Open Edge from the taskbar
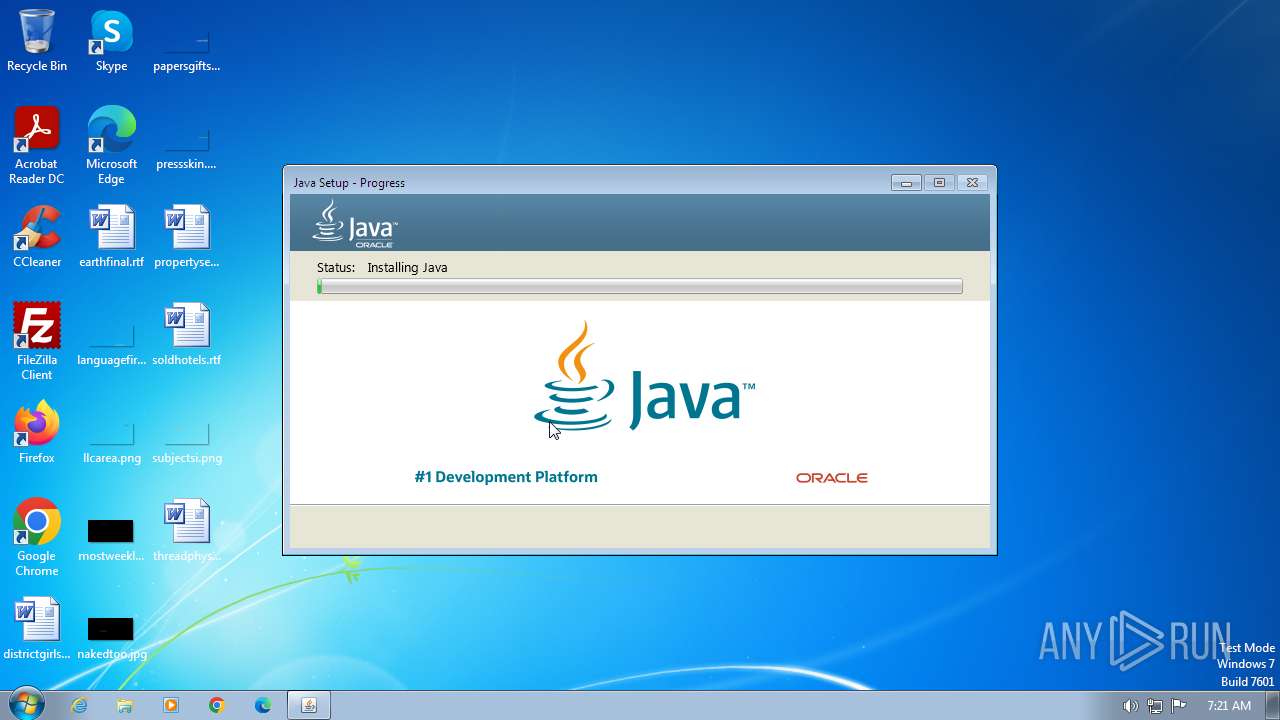This screenshot has width=1280, height=720. [x=263, y=705]
